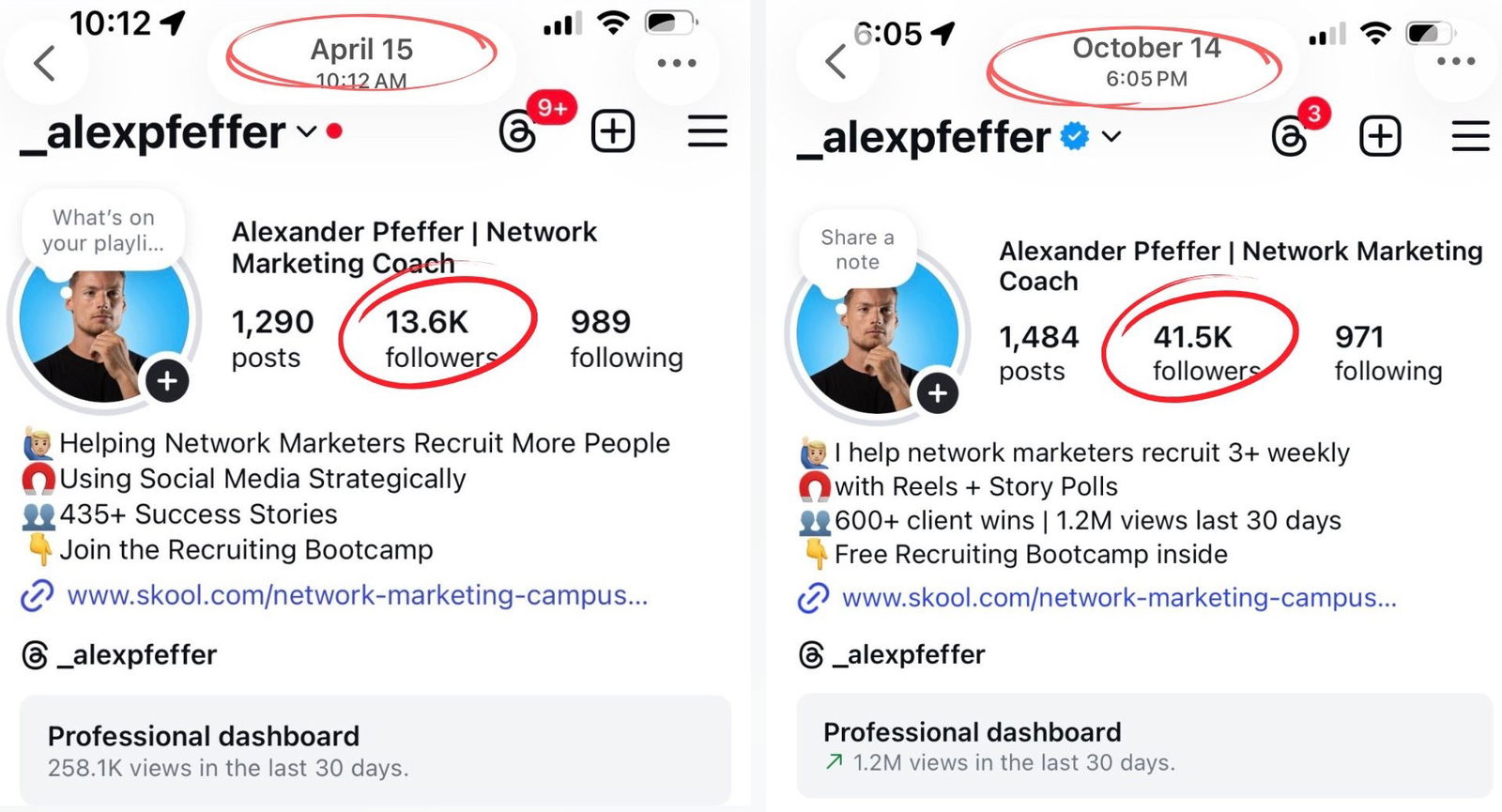The width and height of the screenshot is (1502, 812).
Task: Add story via plus on right avatar
Action: [x=937, y=393]
